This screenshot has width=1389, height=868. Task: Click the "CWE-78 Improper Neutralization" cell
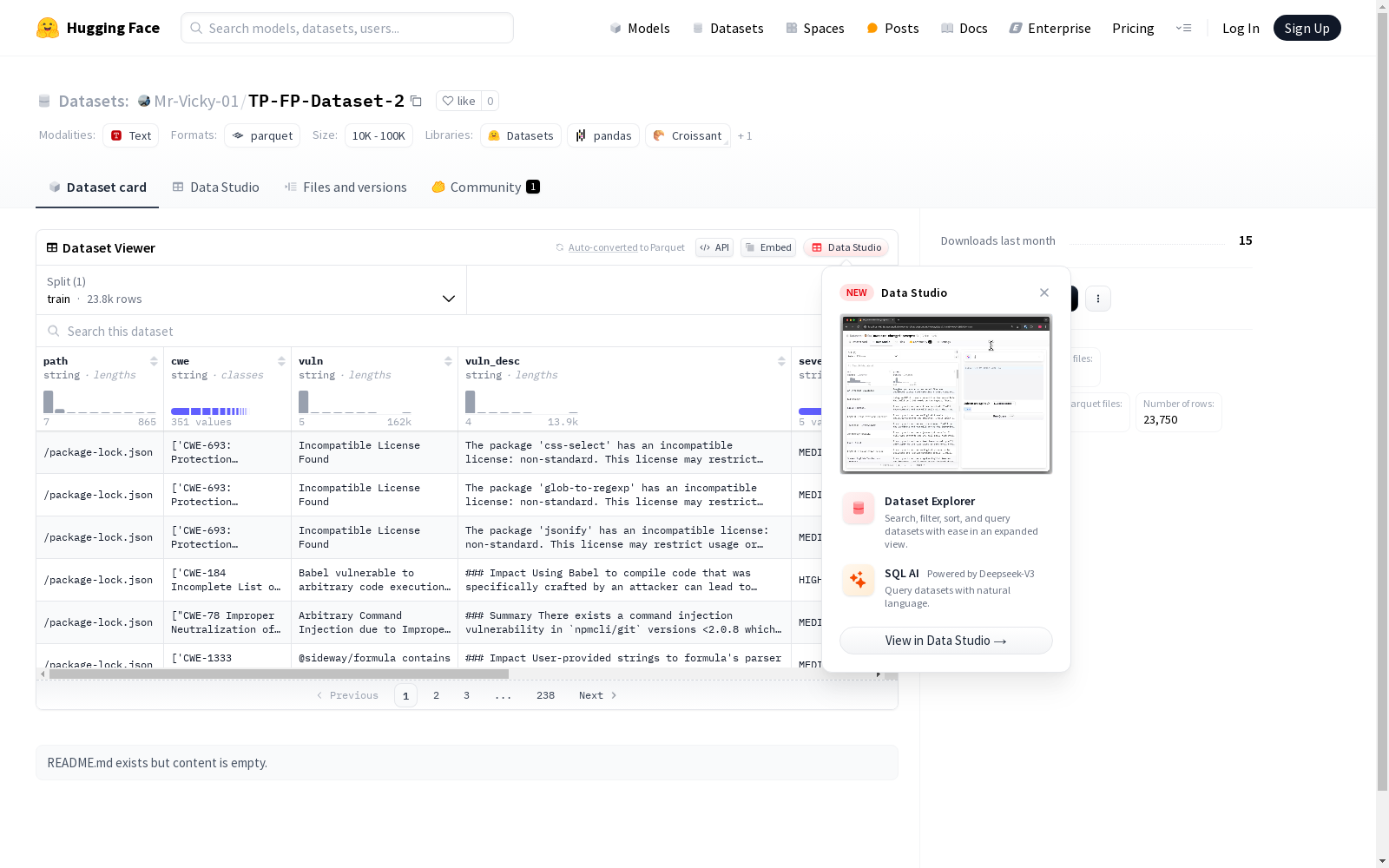[227, 622]
